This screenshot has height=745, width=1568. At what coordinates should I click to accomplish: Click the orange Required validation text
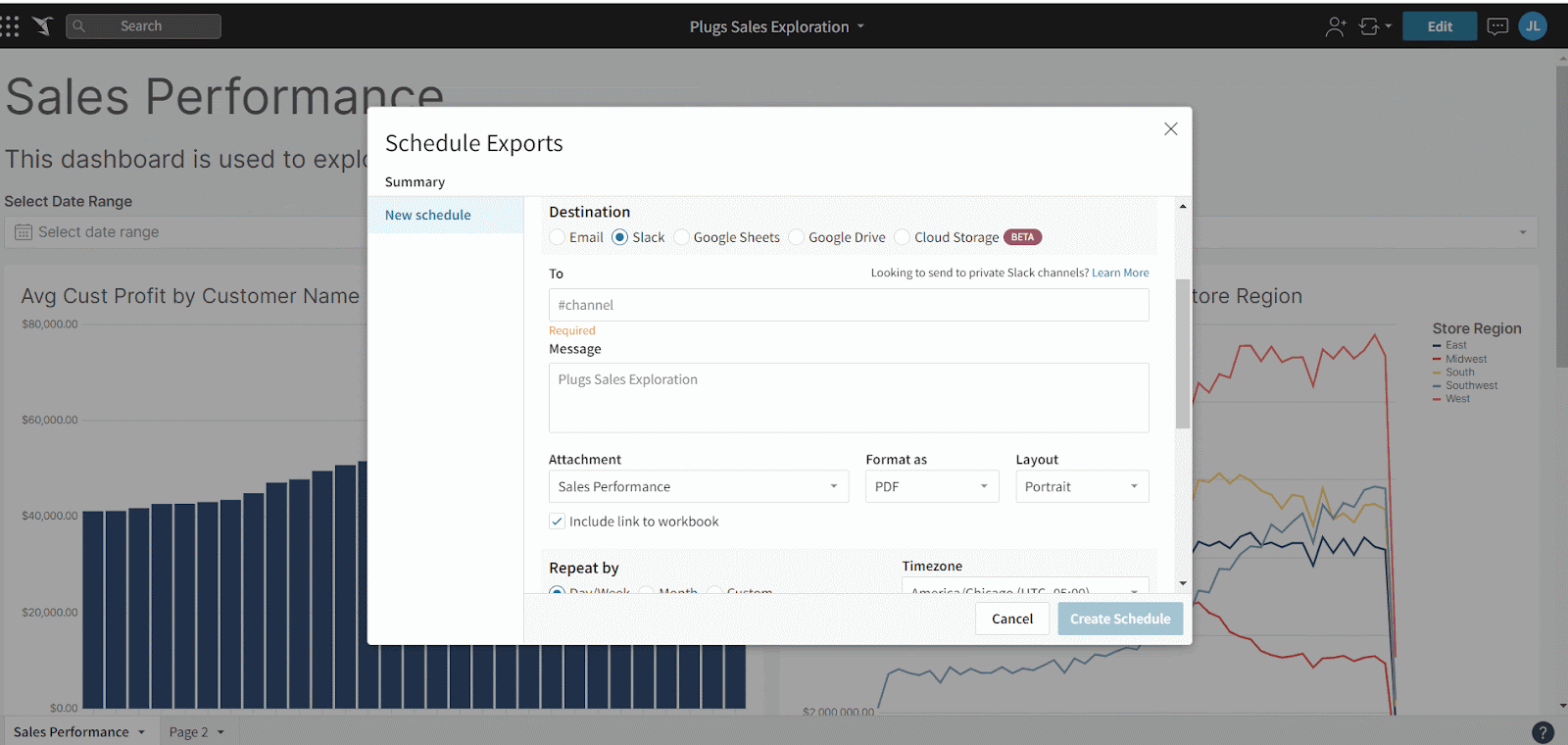click(x=572, y=330)
